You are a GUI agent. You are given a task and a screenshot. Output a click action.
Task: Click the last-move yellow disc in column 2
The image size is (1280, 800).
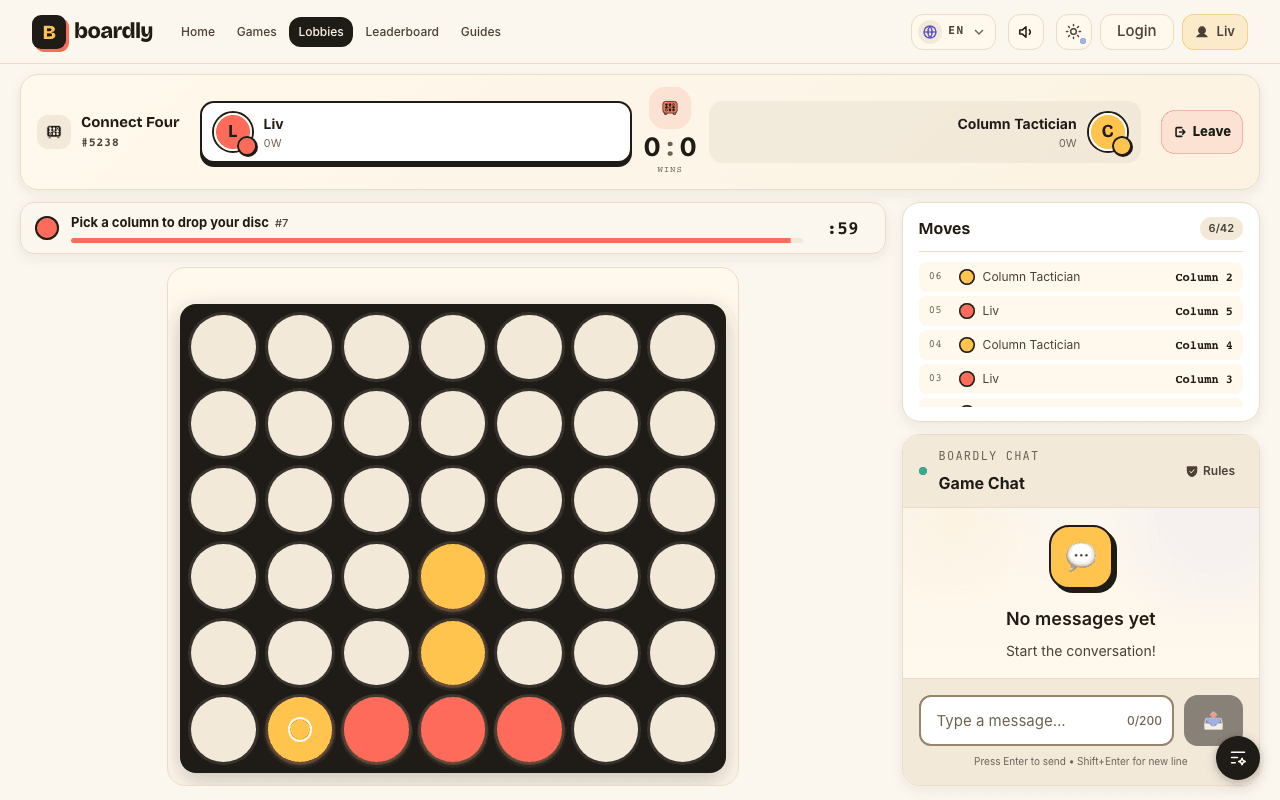(x=300, y=730)
